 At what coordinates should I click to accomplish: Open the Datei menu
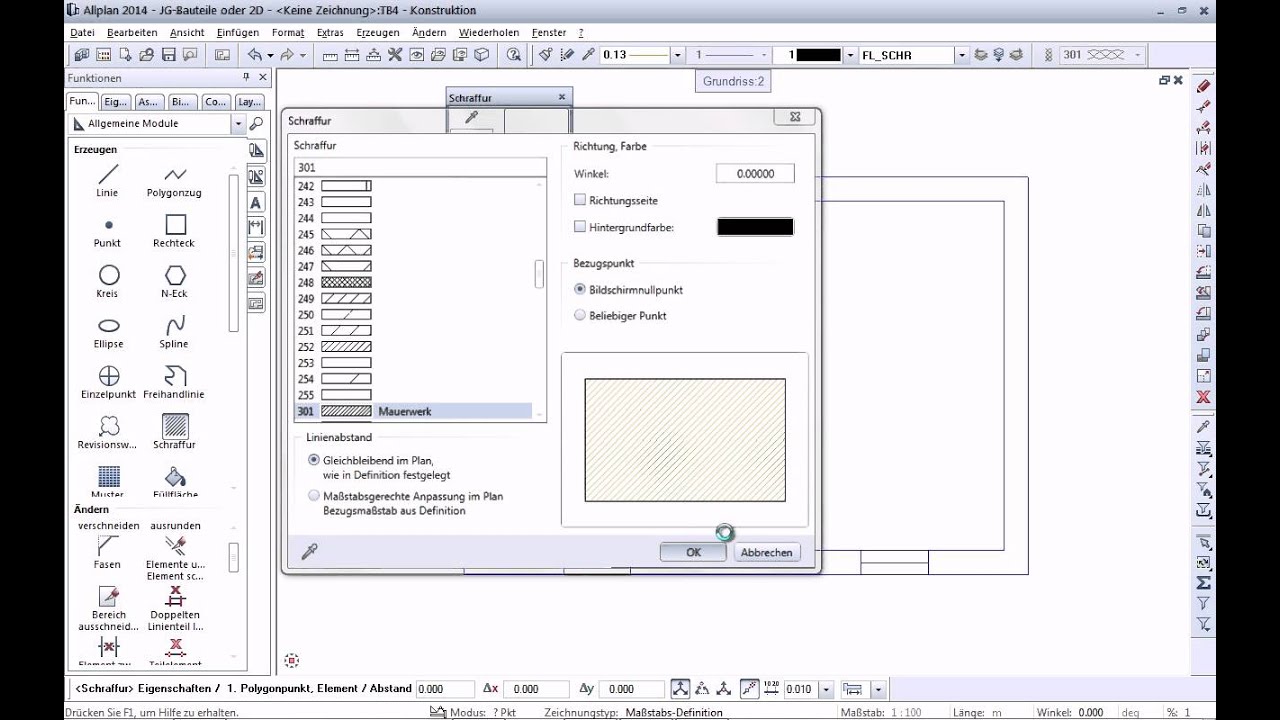coord(82,32)
